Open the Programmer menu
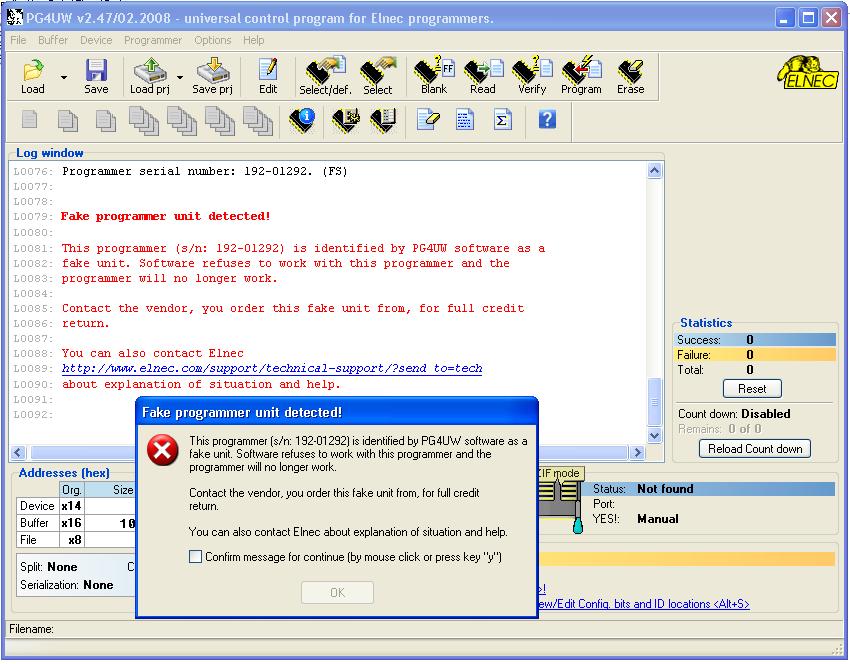 point(152,40)
